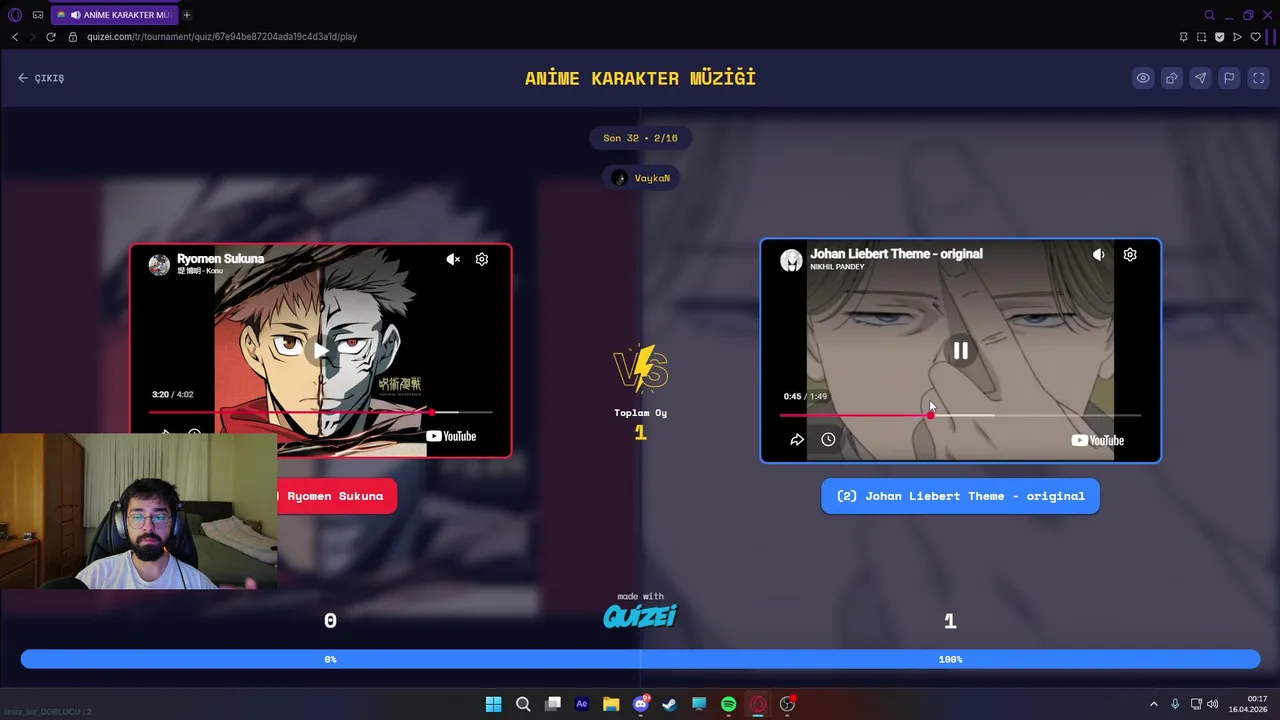Open settings gear on Ryomen Sukuna video

coord(482,259)
